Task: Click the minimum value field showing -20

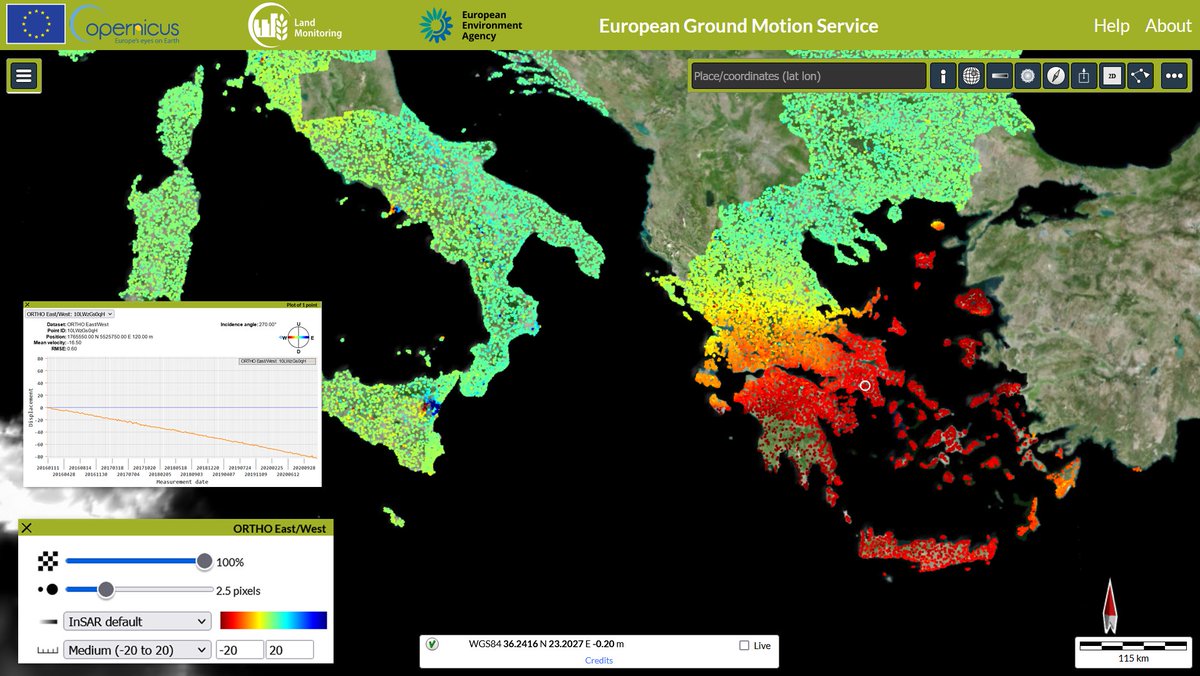Action: click(x=238, y=650)
